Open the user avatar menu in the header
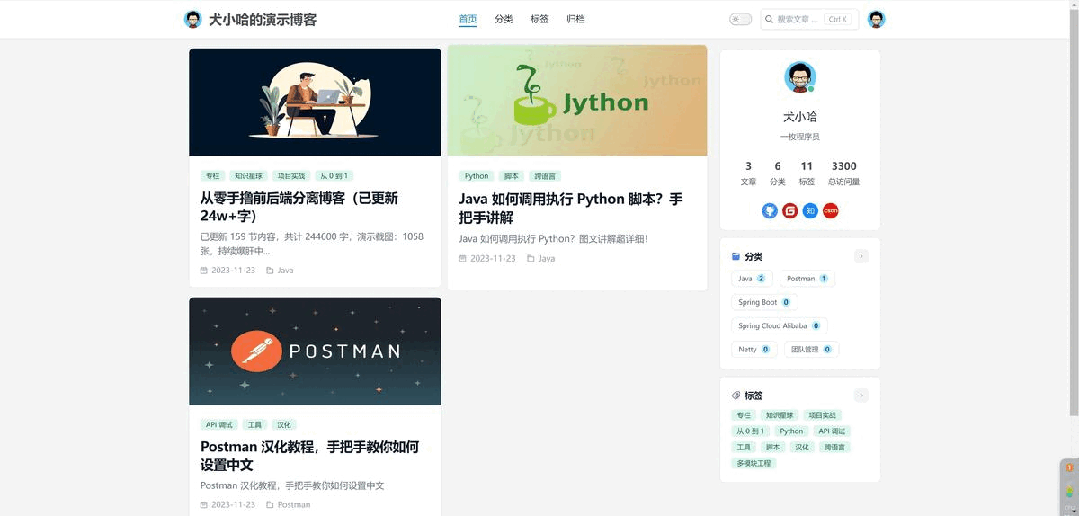This screenshot has height=516, width=1079. click(x=876, y=19)
